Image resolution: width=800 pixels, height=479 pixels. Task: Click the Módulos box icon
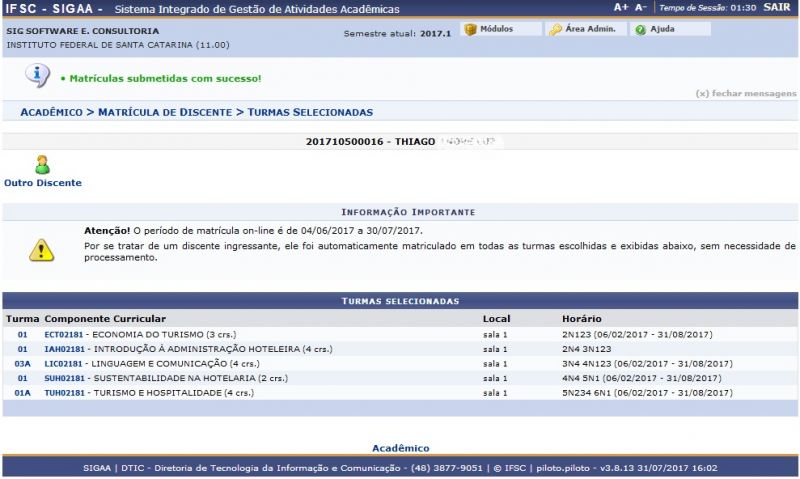click(x=470, y=30)
